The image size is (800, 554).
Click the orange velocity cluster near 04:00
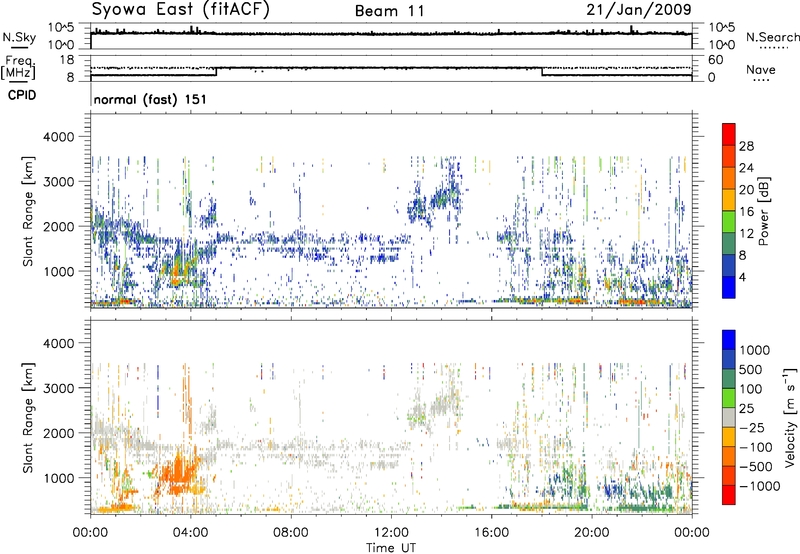click(178, 474)
